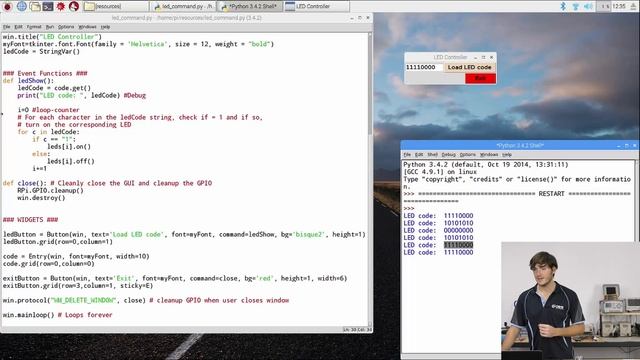Click the 'code.grid(row=0,column=0)' line
This screenshot has height=360, width=640.
click(49, 264)
